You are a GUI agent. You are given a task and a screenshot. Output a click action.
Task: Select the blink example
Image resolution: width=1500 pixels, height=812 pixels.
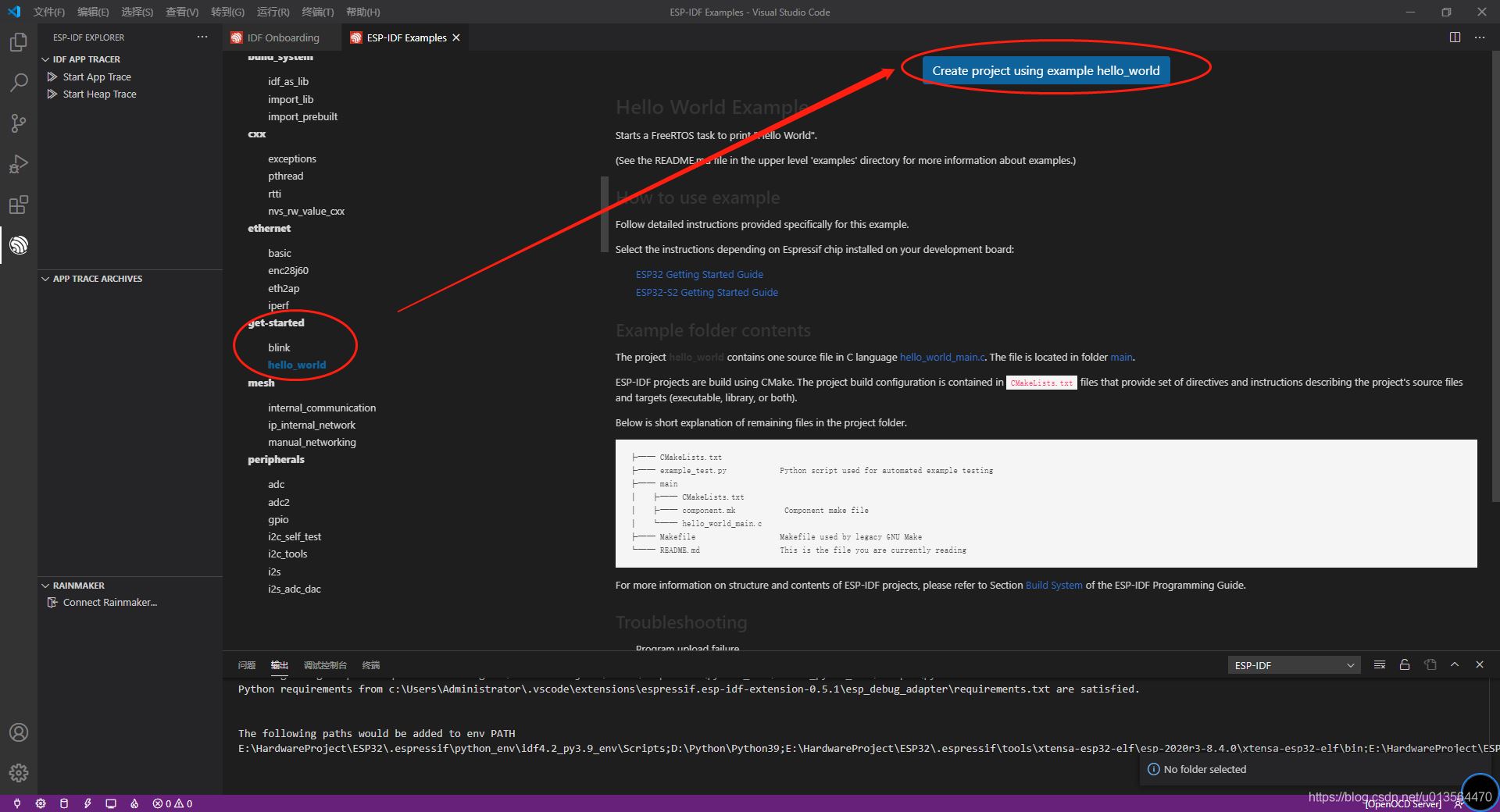[x=279, y=347]
